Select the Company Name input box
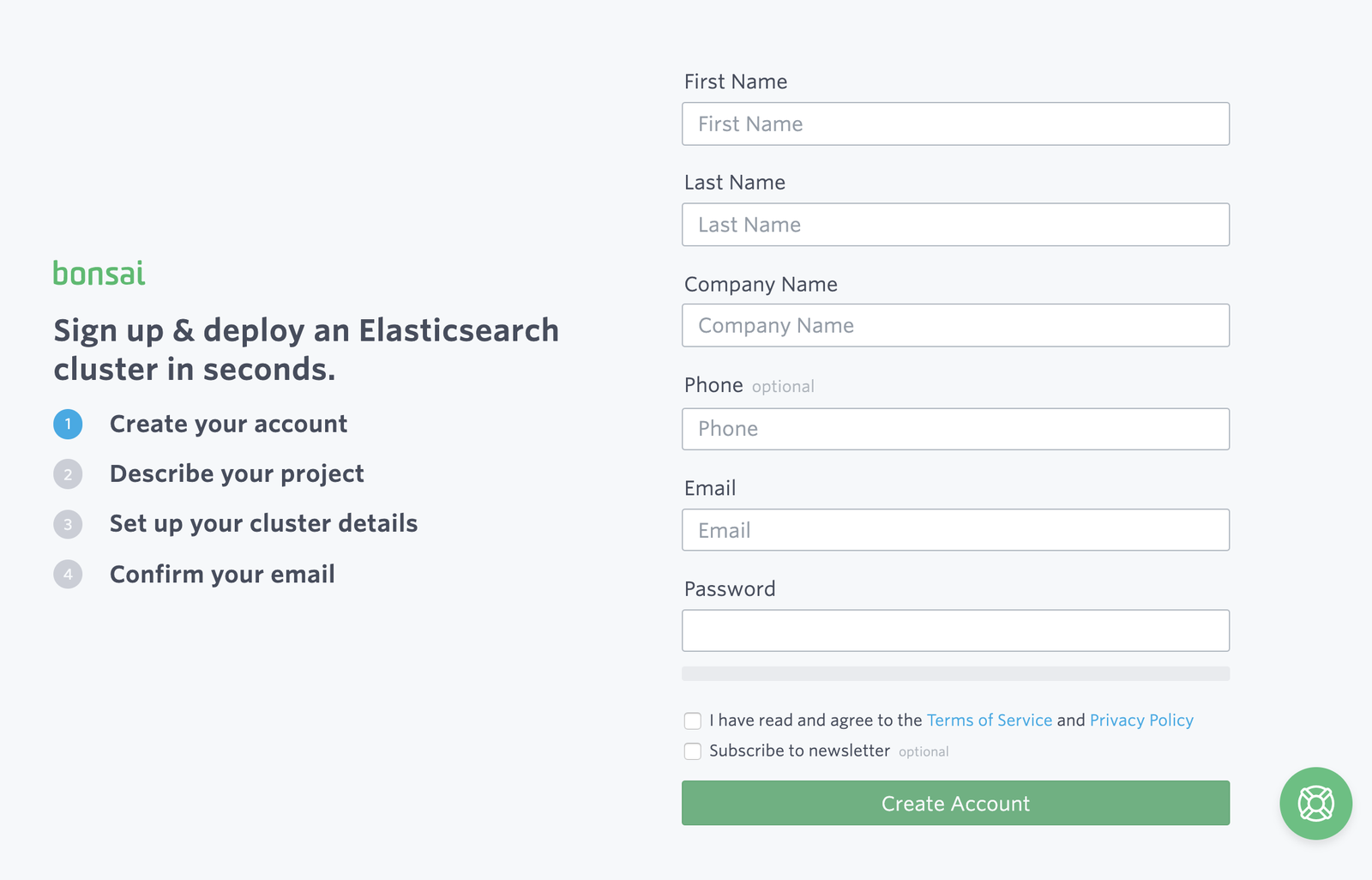1372x880 pixels. pos(955,325)
